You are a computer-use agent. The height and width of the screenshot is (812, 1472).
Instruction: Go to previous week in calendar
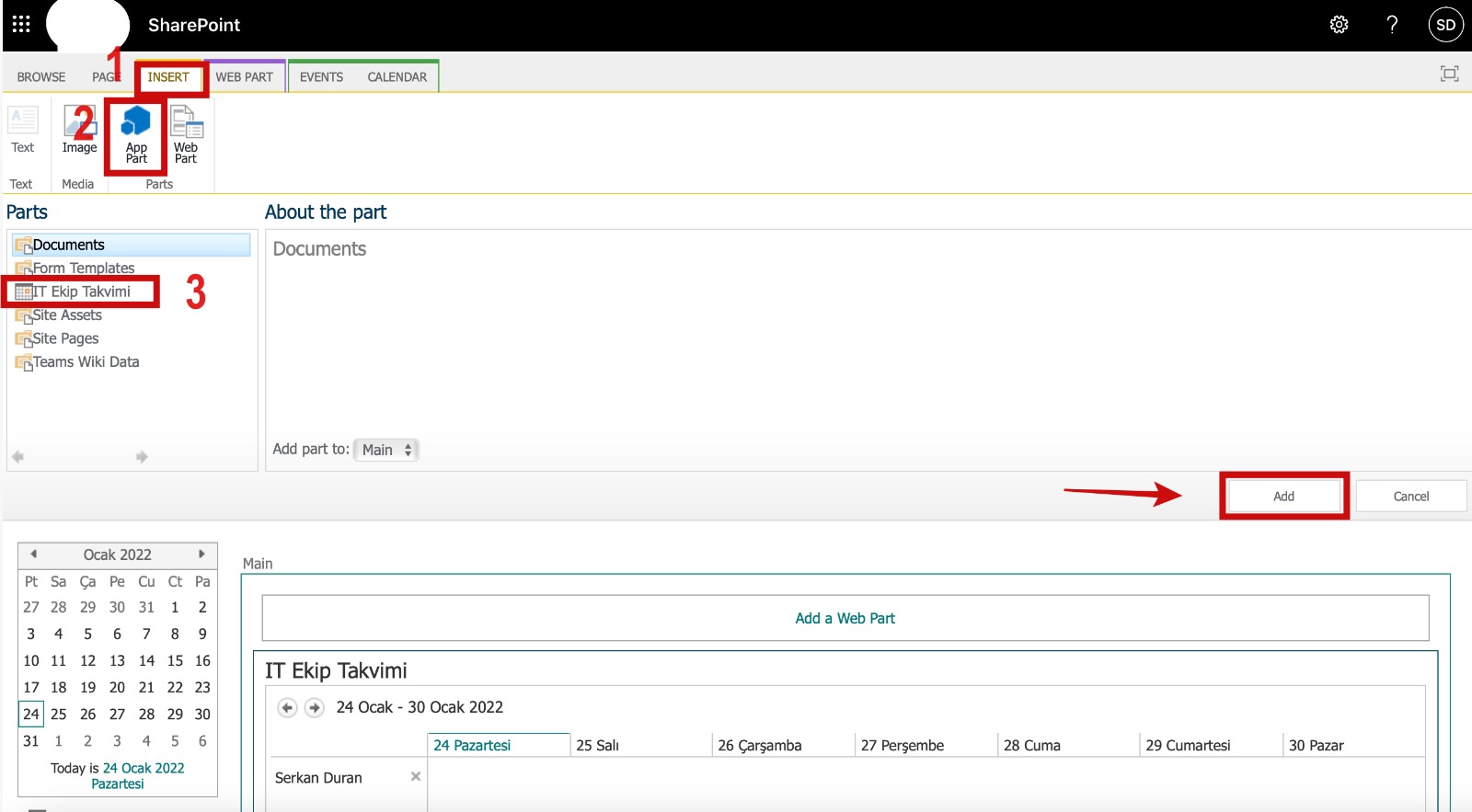[x=287, y=707]
